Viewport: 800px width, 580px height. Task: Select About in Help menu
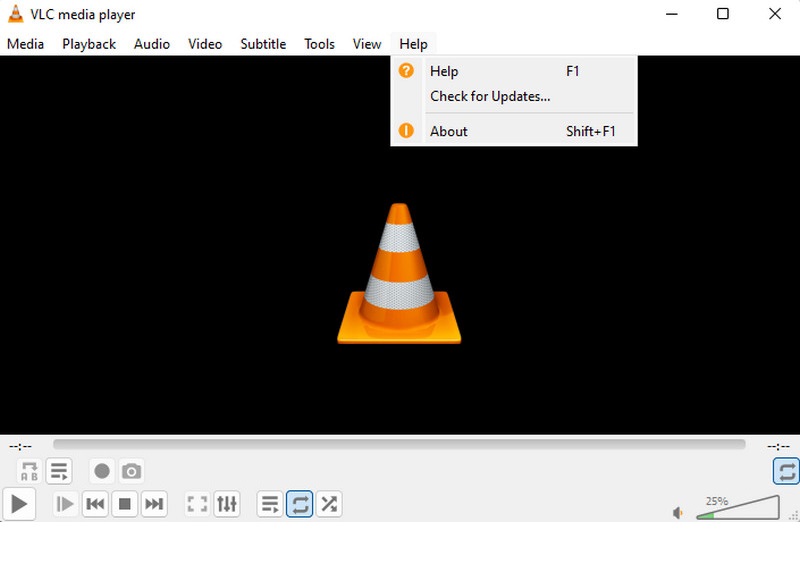[x=514, y=132]
